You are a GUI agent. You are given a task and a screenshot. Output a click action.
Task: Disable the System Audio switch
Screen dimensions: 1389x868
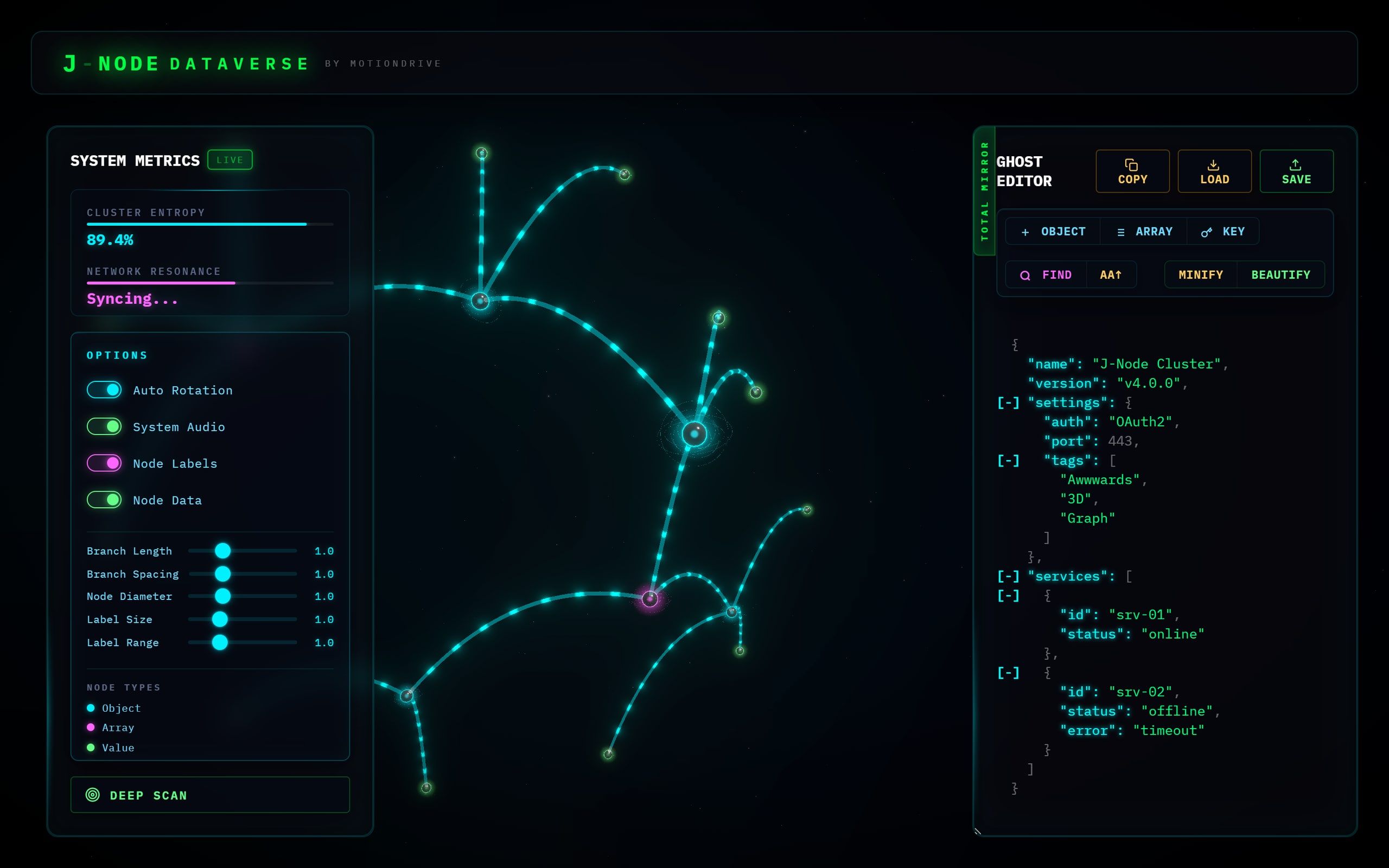click(104, 426)
